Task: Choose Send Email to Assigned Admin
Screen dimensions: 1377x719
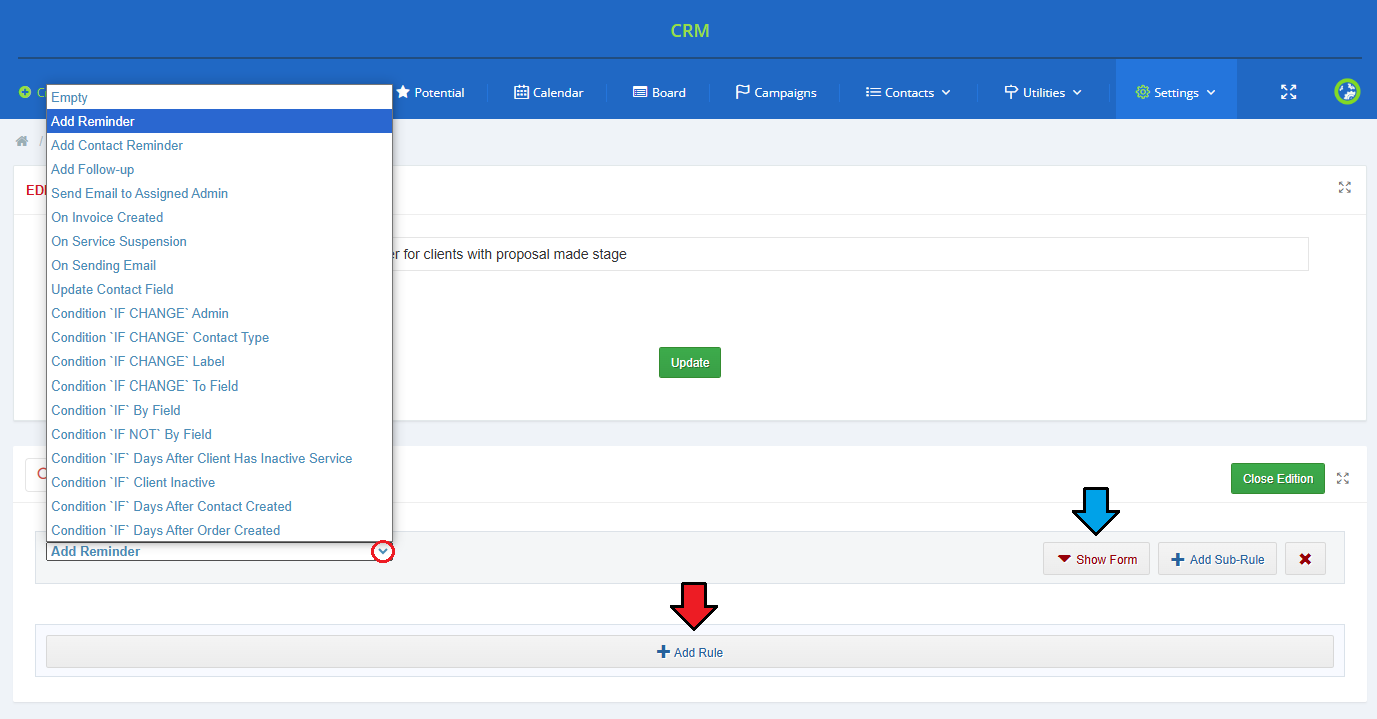Action: point(219,193)
